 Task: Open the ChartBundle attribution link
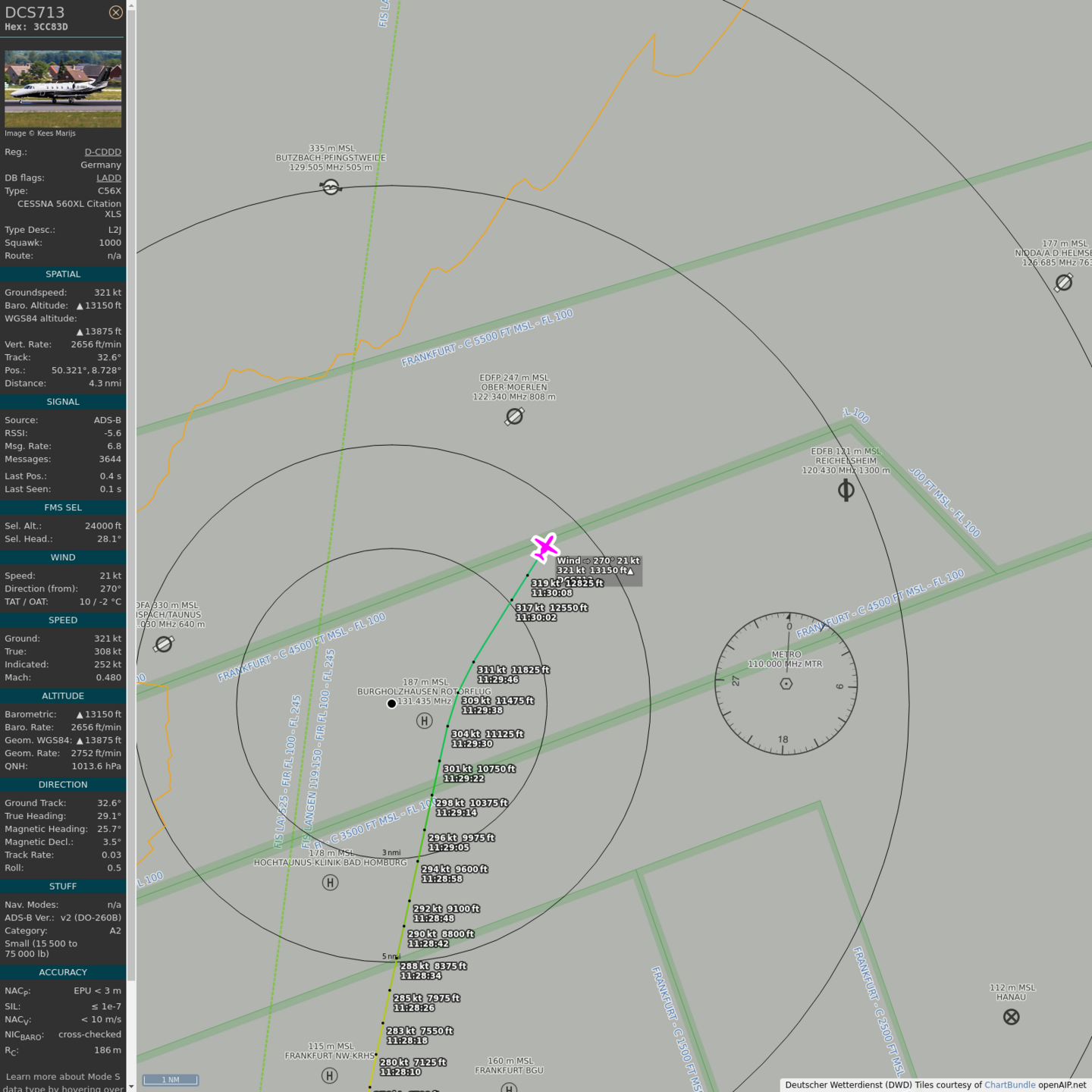tap(1009, 1085)
